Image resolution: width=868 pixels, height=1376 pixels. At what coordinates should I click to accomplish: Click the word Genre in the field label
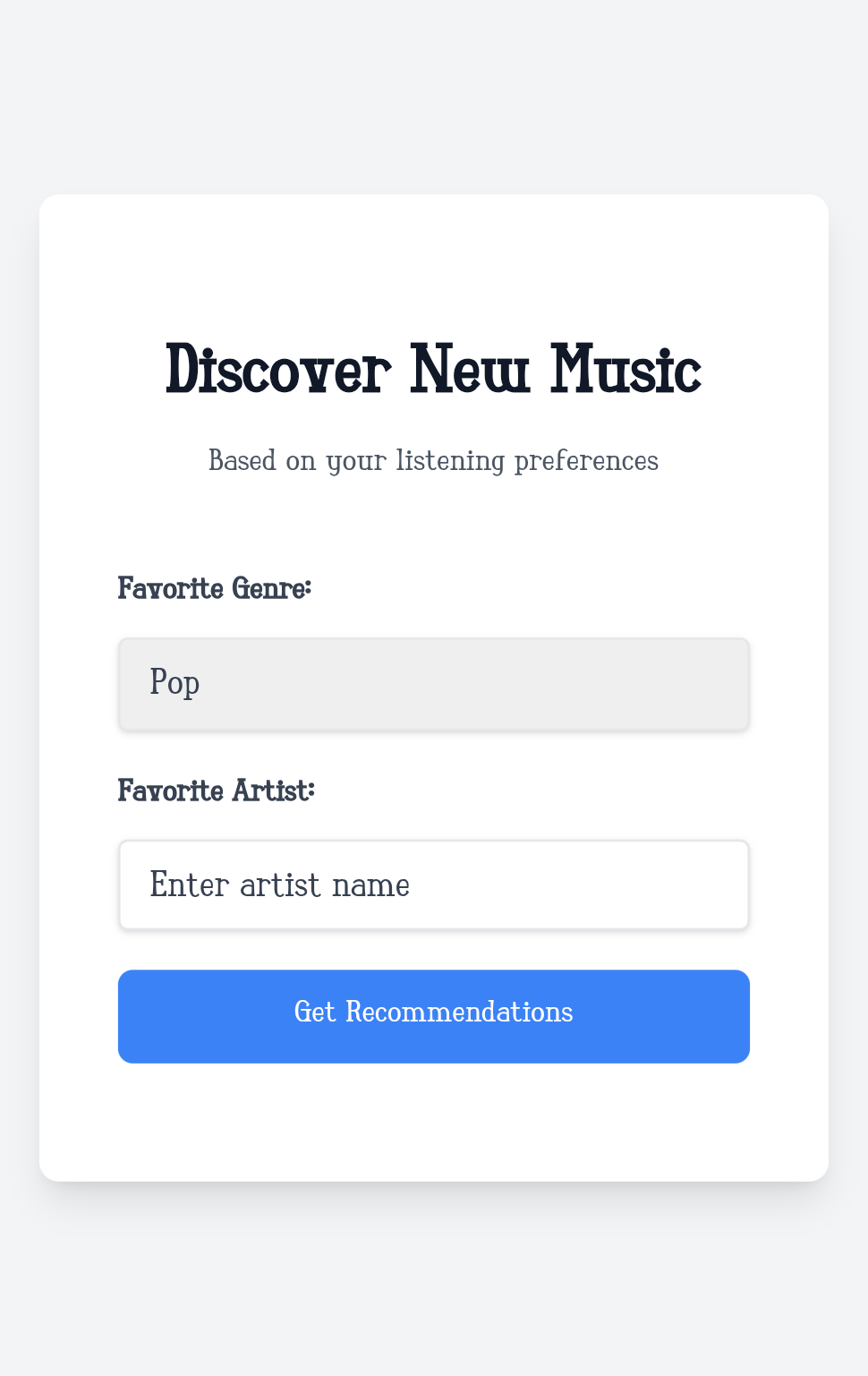point(271,589)
